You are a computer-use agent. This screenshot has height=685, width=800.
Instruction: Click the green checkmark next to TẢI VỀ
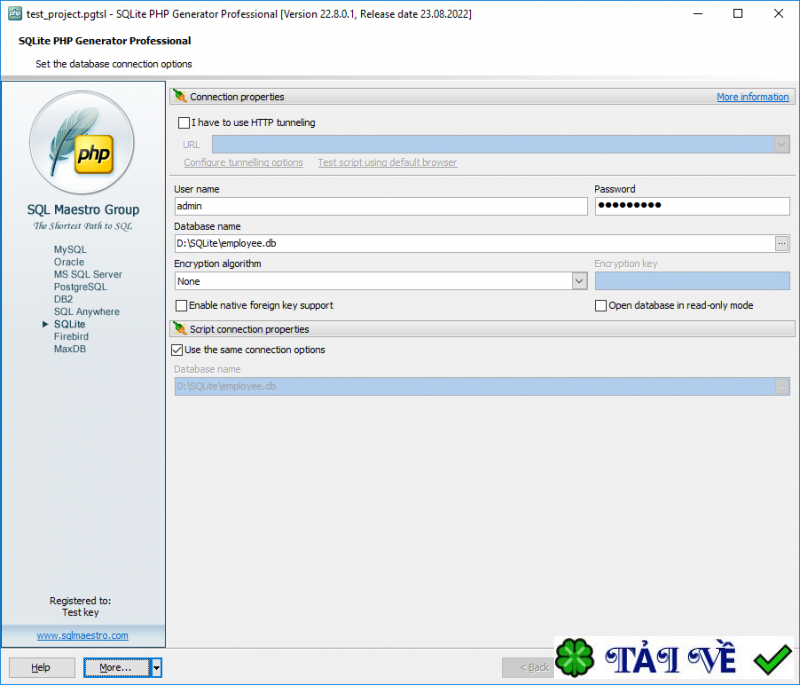pos(771,659)
